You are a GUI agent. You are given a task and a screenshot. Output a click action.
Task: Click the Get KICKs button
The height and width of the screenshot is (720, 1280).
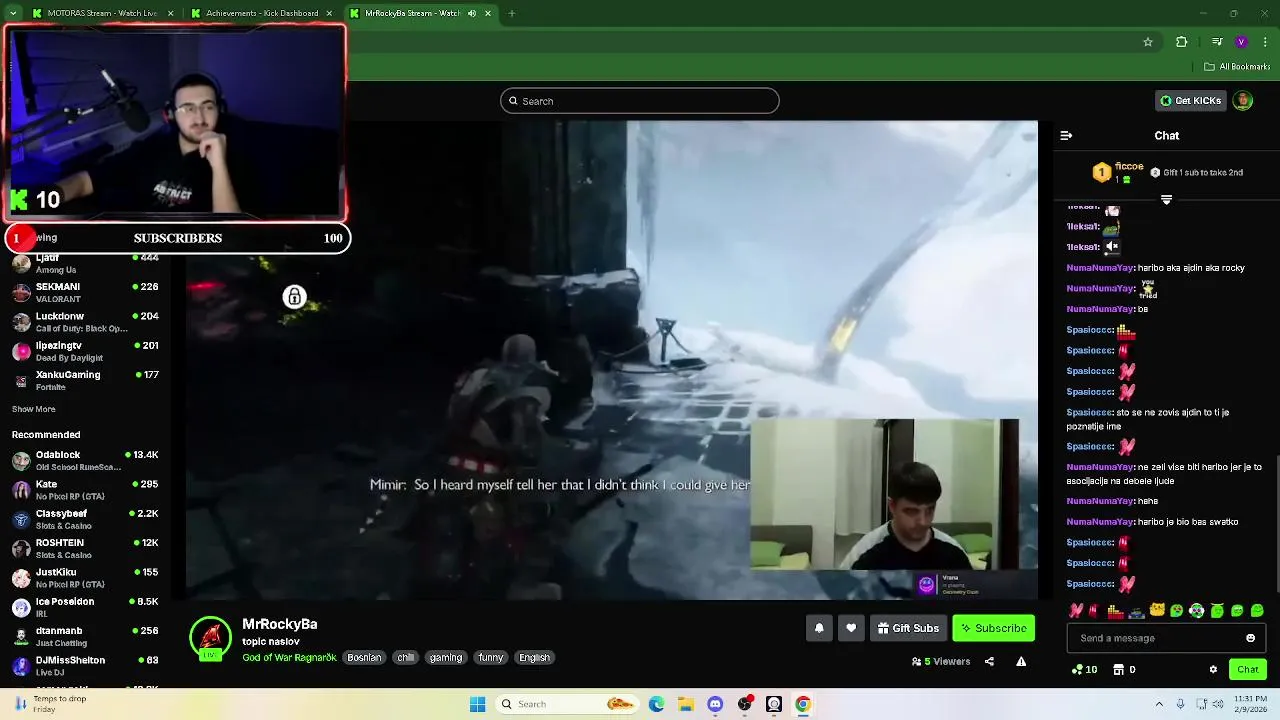tap(1190, 101)
